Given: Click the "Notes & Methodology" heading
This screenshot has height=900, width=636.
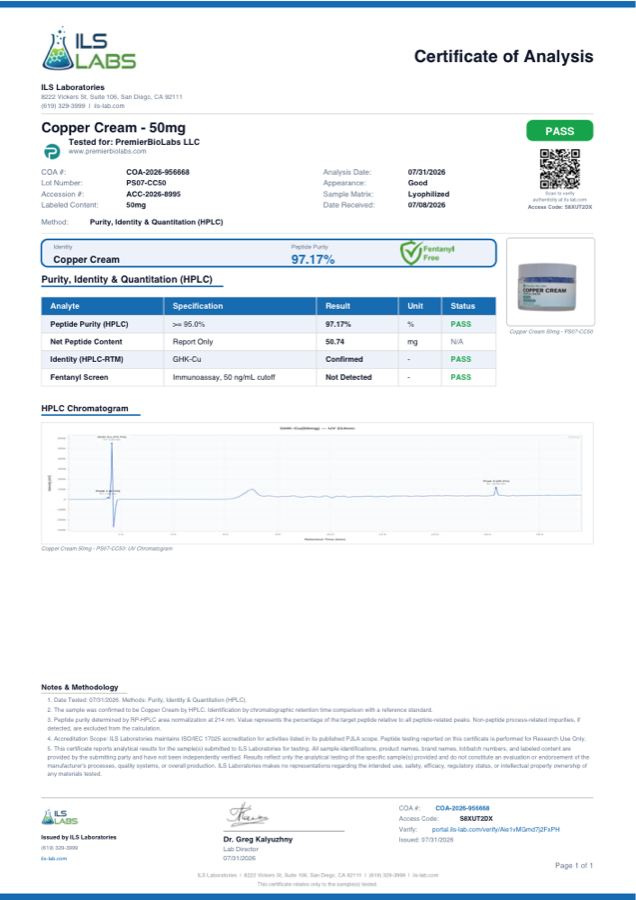Looking at the screenshot, I should coord(80,687).
